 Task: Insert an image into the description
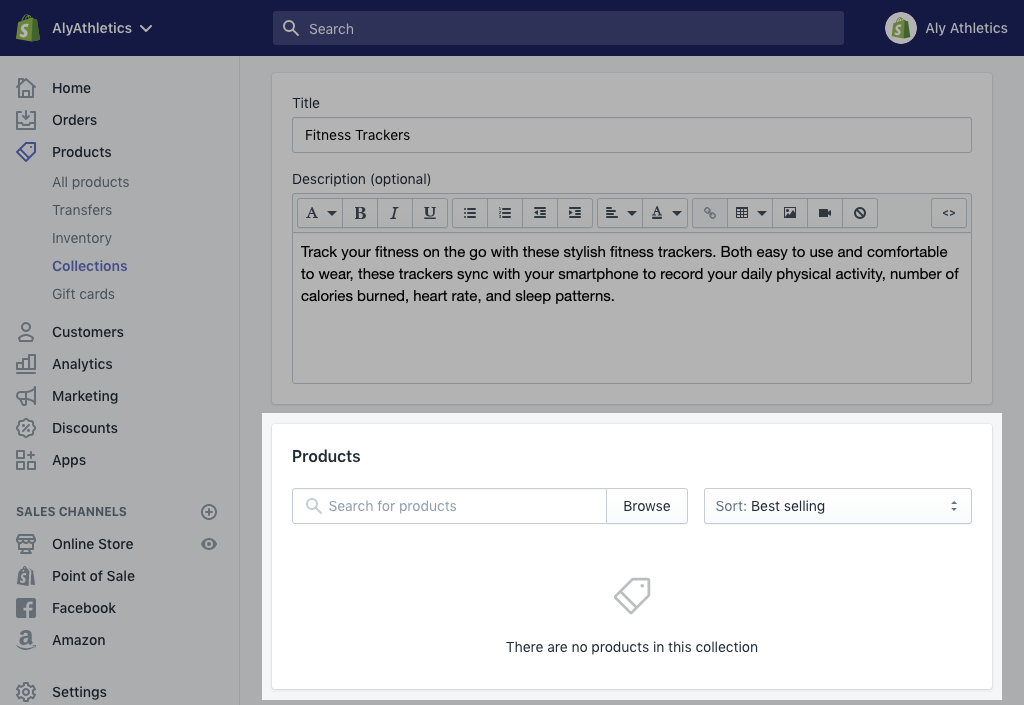(790, 213)
